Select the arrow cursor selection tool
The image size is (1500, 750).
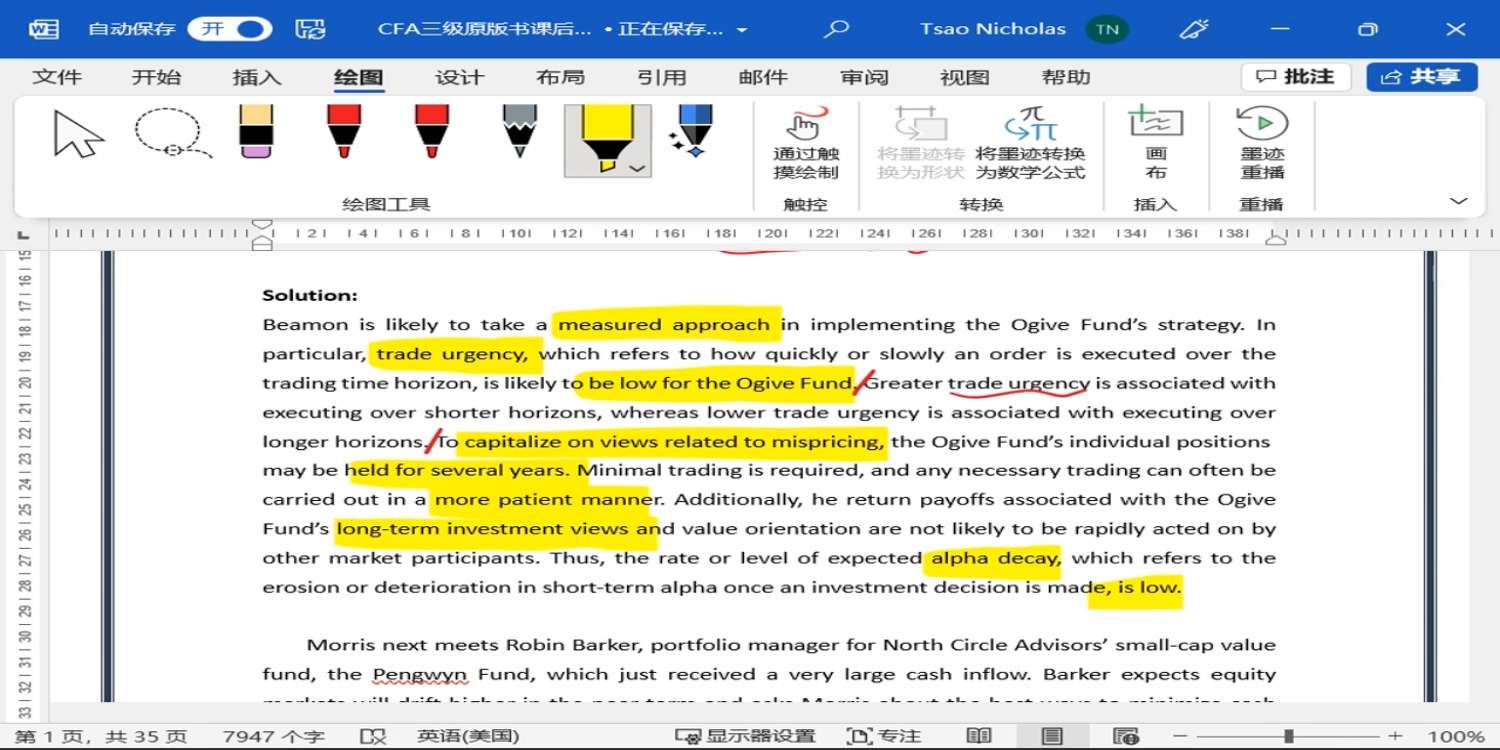[x=79, y=135]
